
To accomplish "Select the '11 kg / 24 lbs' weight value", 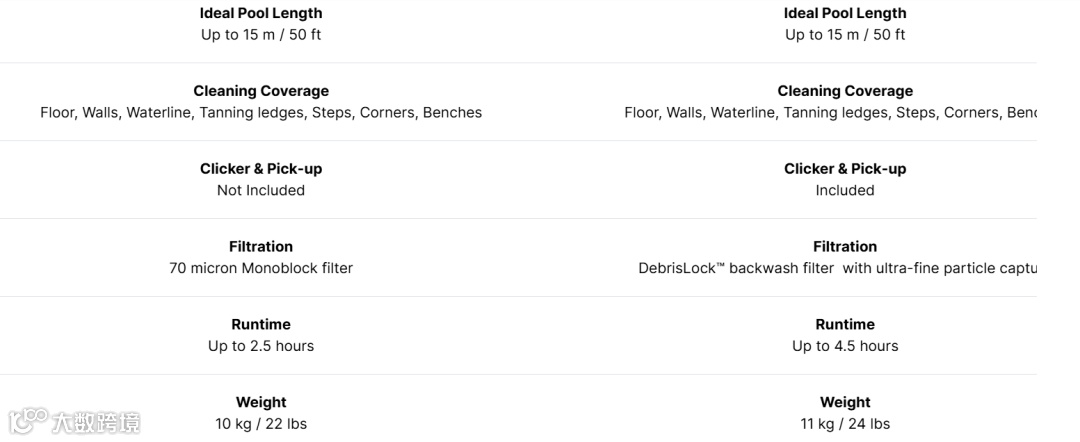I will 845,424.
